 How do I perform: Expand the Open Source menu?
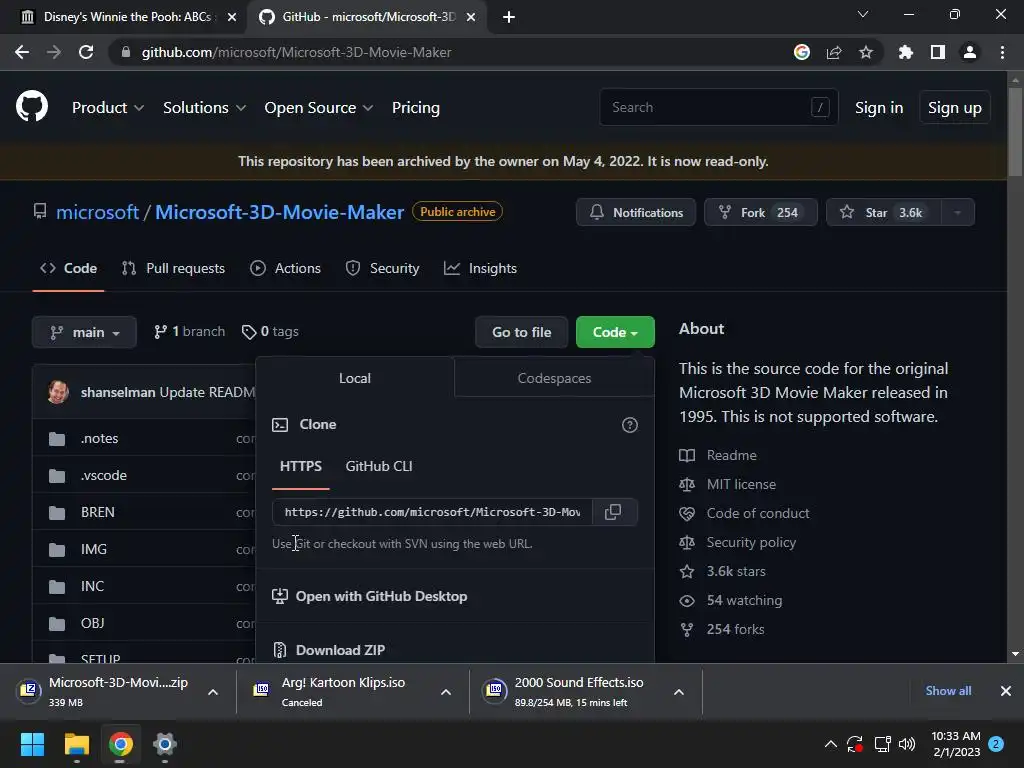[x=319, y=108]
